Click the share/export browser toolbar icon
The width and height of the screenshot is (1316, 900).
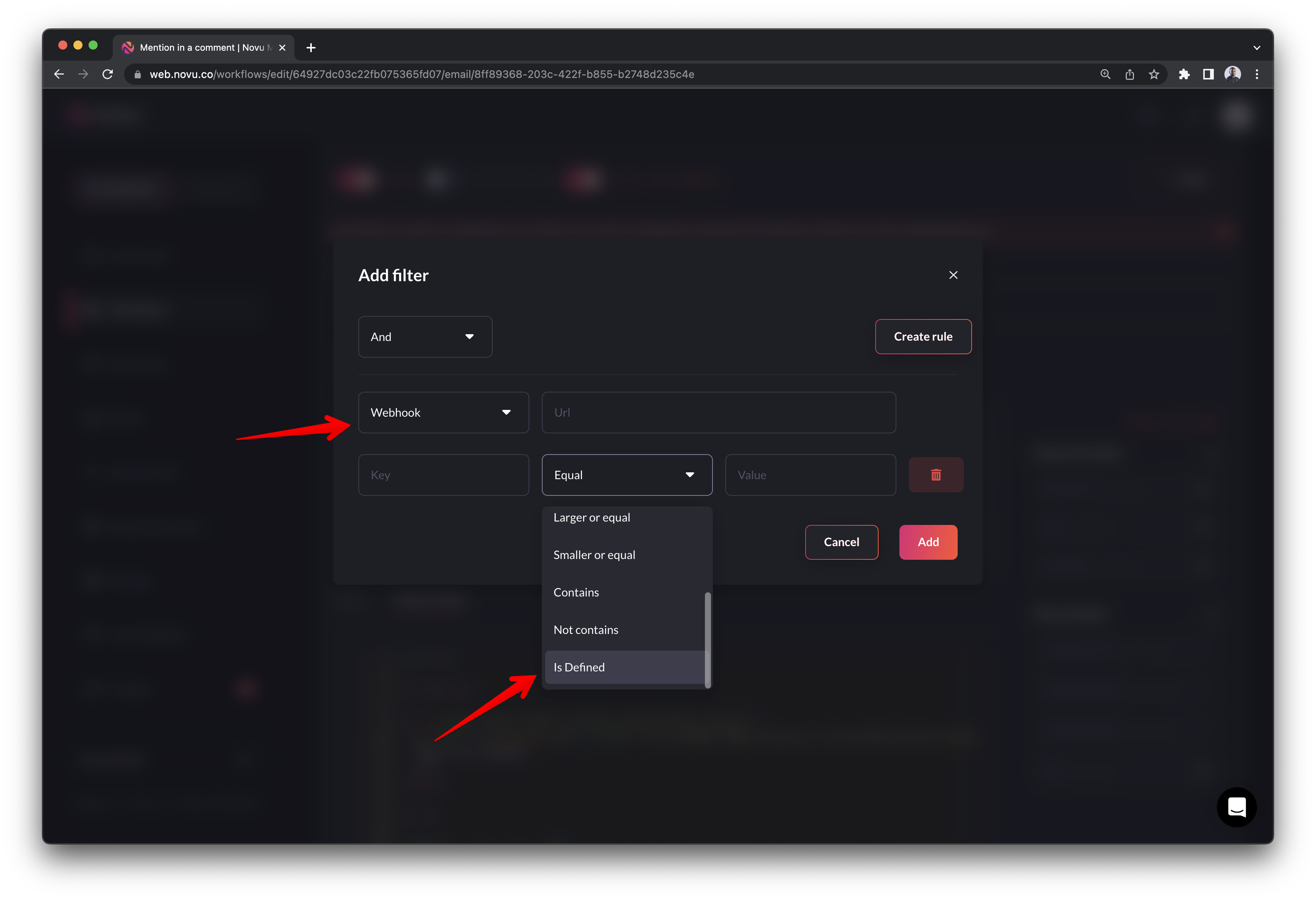1129,74
